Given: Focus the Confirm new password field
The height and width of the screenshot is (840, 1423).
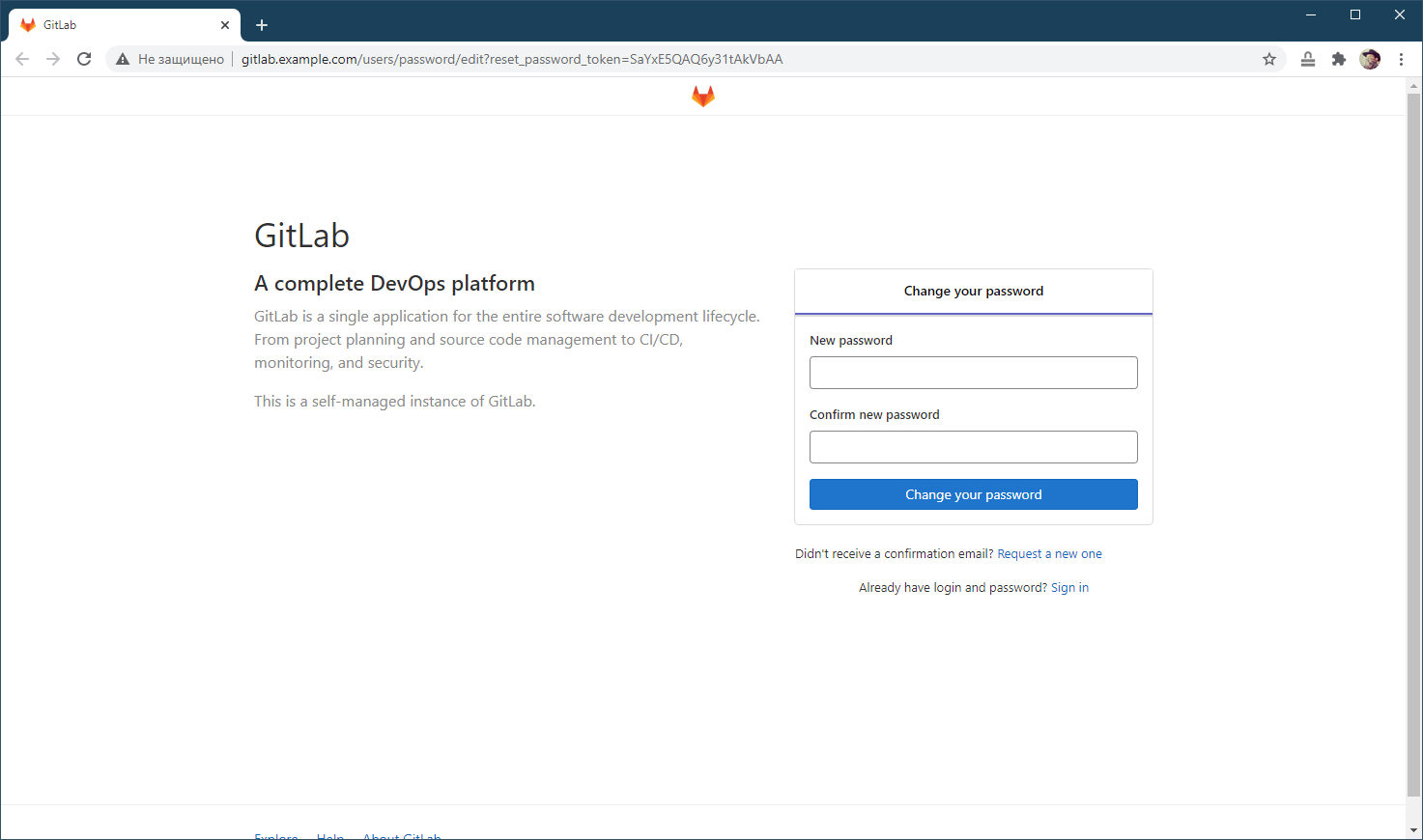Looking at the screenshot, I should [x=974, y=447].
